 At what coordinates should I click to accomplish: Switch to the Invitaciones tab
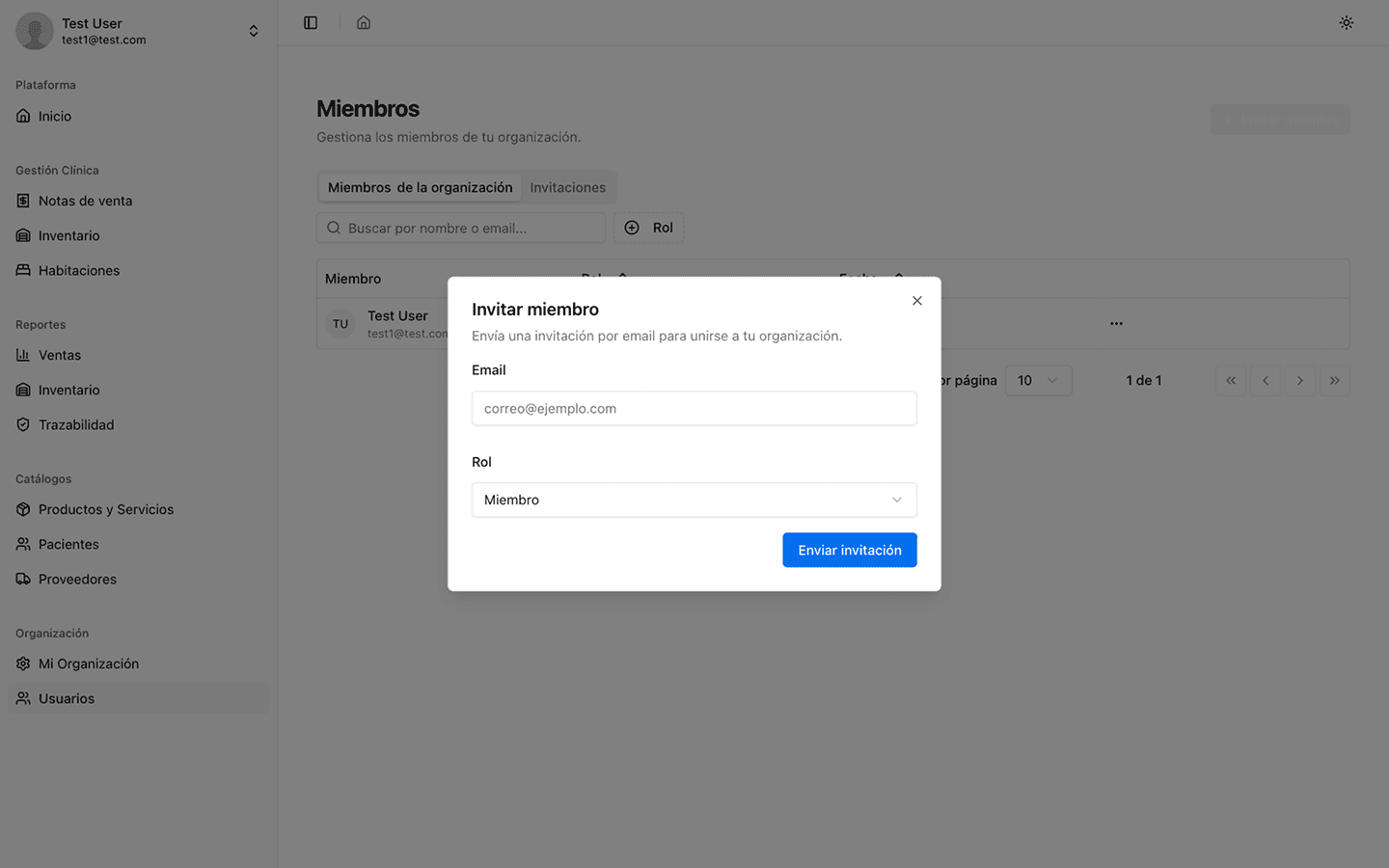567,187
